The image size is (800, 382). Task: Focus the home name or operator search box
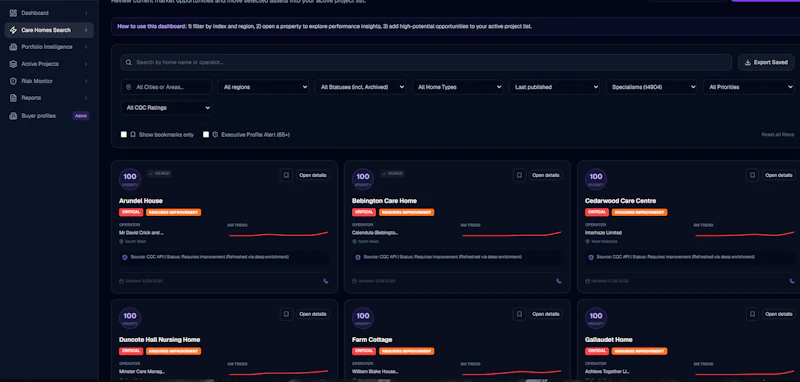pos(426,62)
